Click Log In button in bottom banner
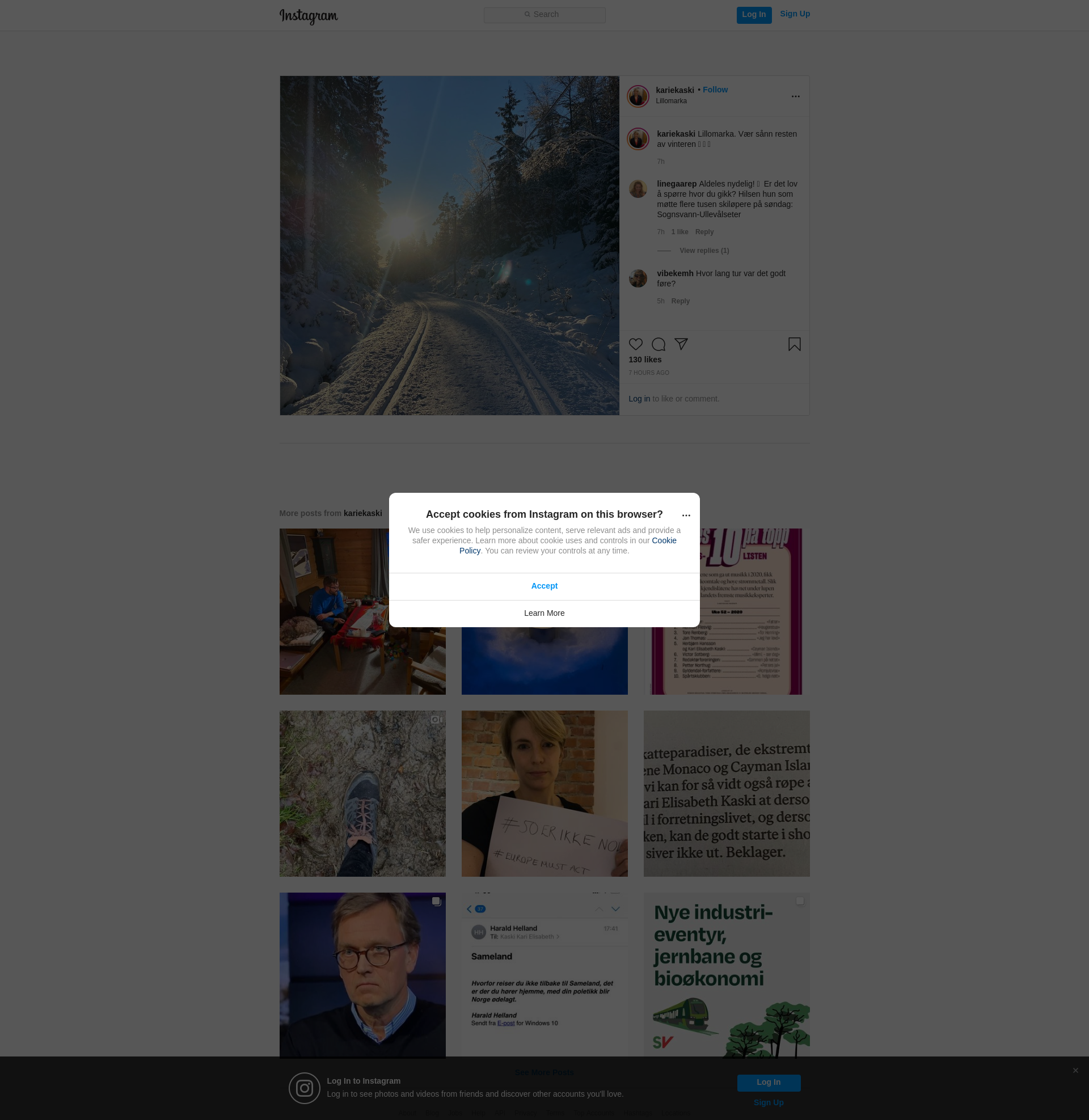This screenshot has width=1089, height=1120. click(x=768, y=1082)
